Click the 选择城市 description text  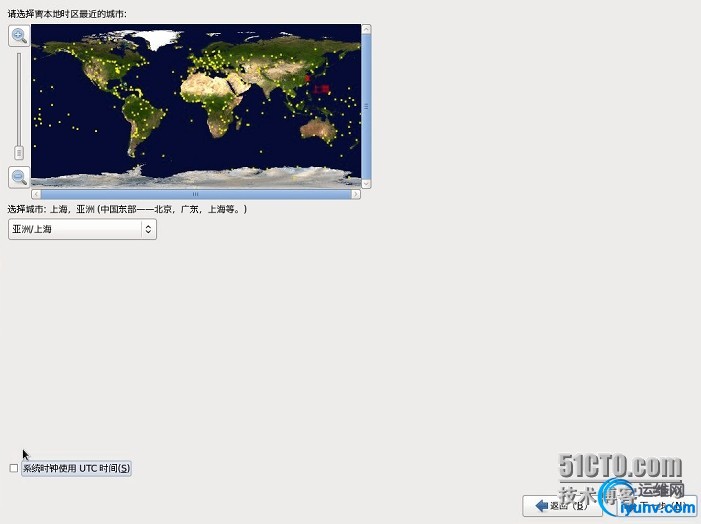point(127,209)
